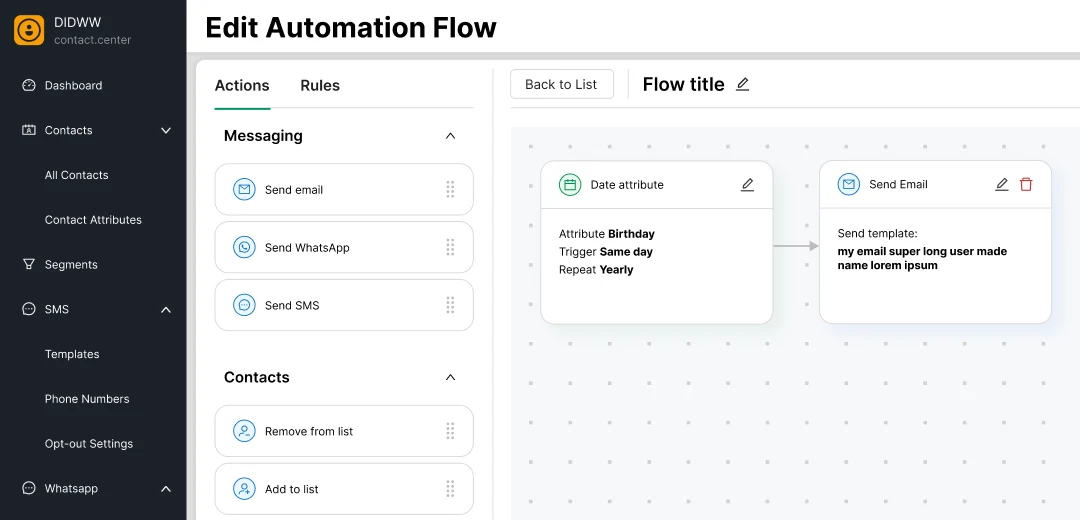Open Dashboard from the sidebar

pyautogui.click(x=73, y=86)
